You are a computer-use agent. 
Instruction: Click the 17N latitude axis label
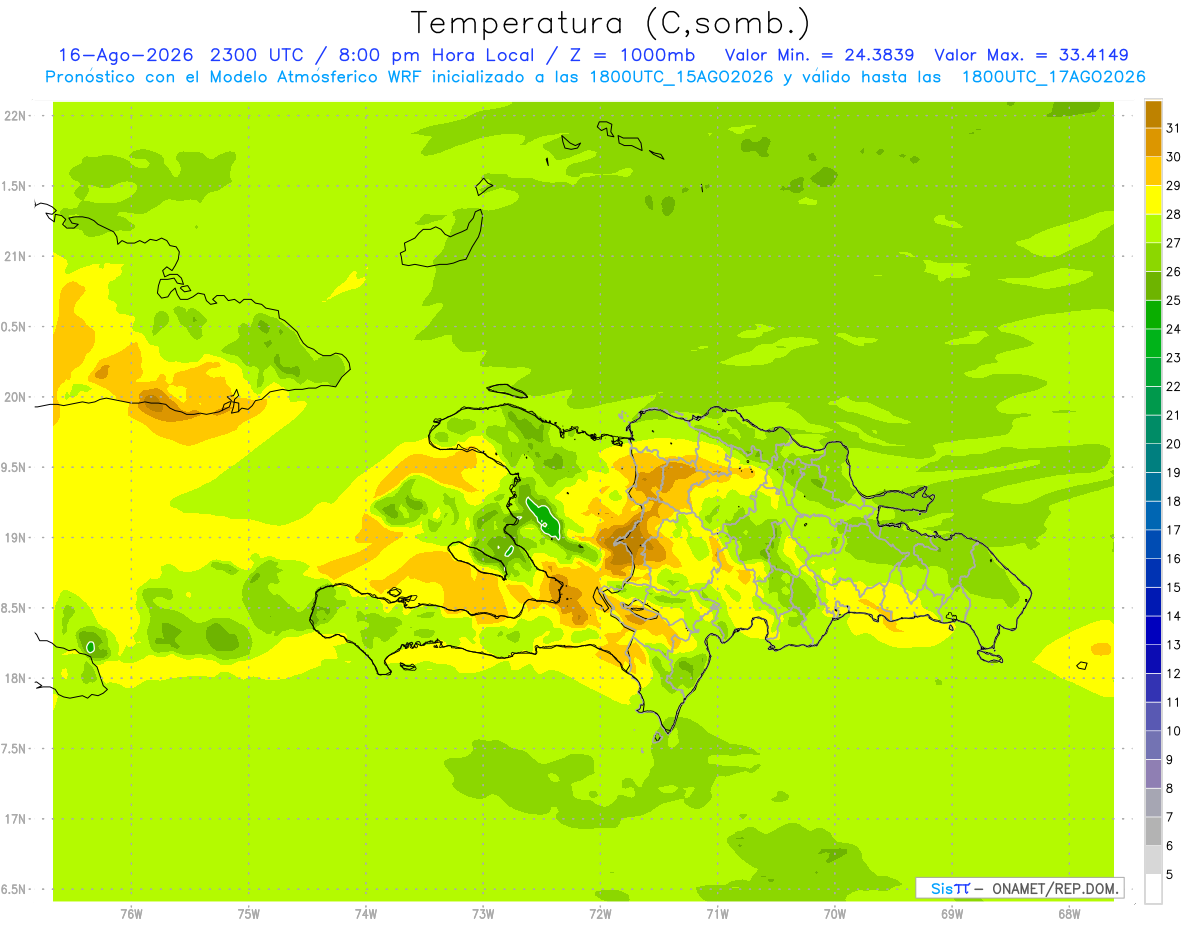click(x=14, y=819)
